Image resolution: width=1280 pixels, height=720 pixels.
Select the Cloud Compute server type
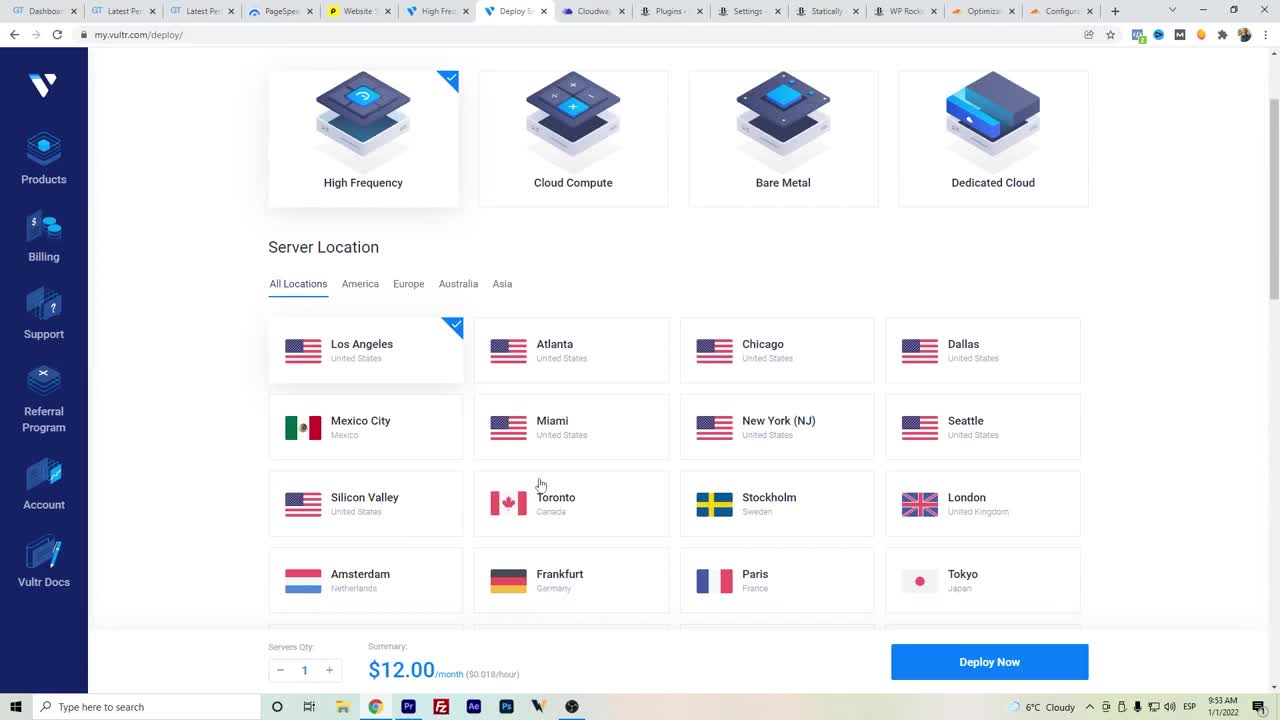[573, 138]
